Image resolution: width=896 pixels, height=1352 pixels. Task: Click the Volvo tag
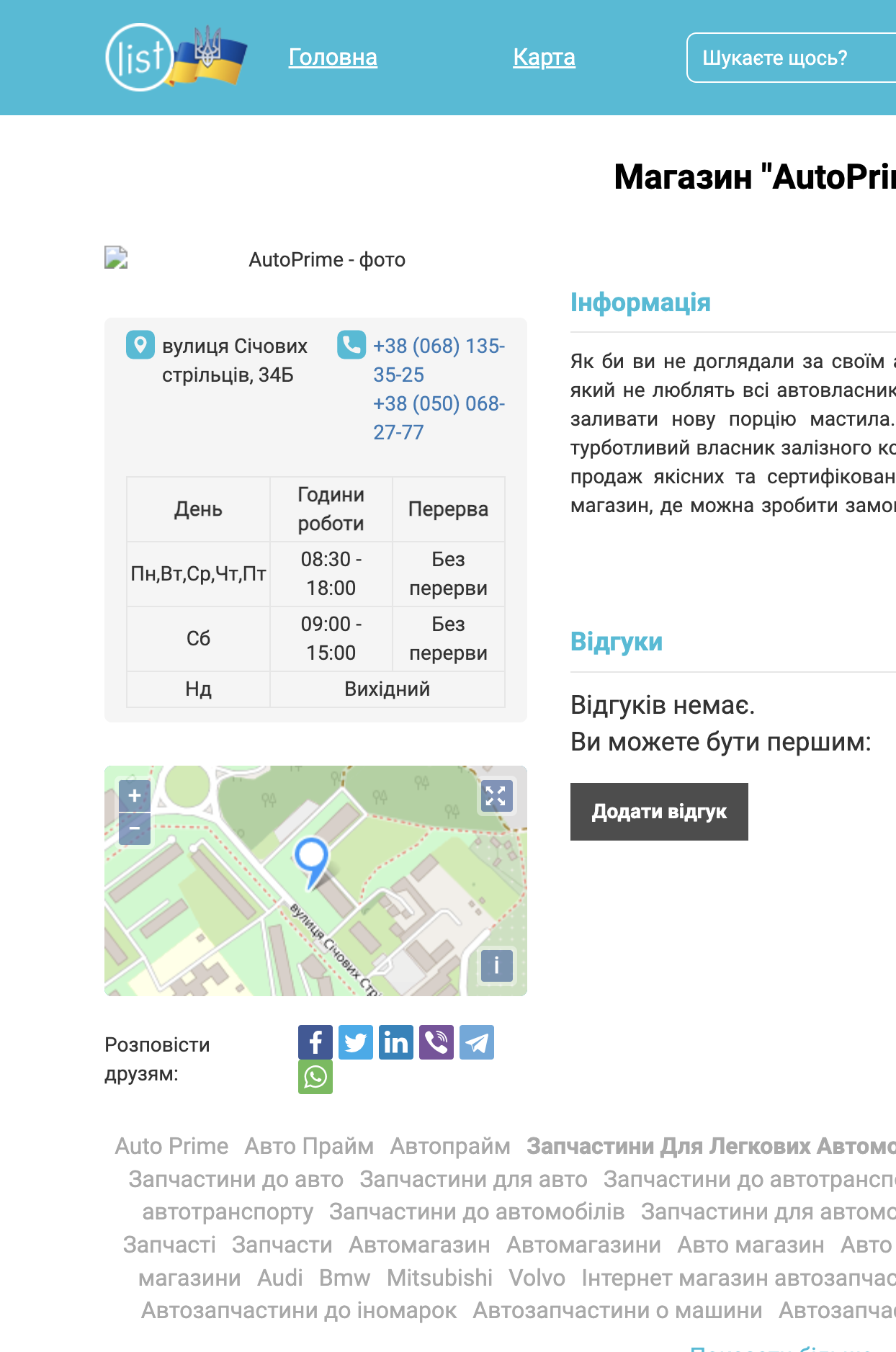pyautogui.click(x=537, y=1278)
